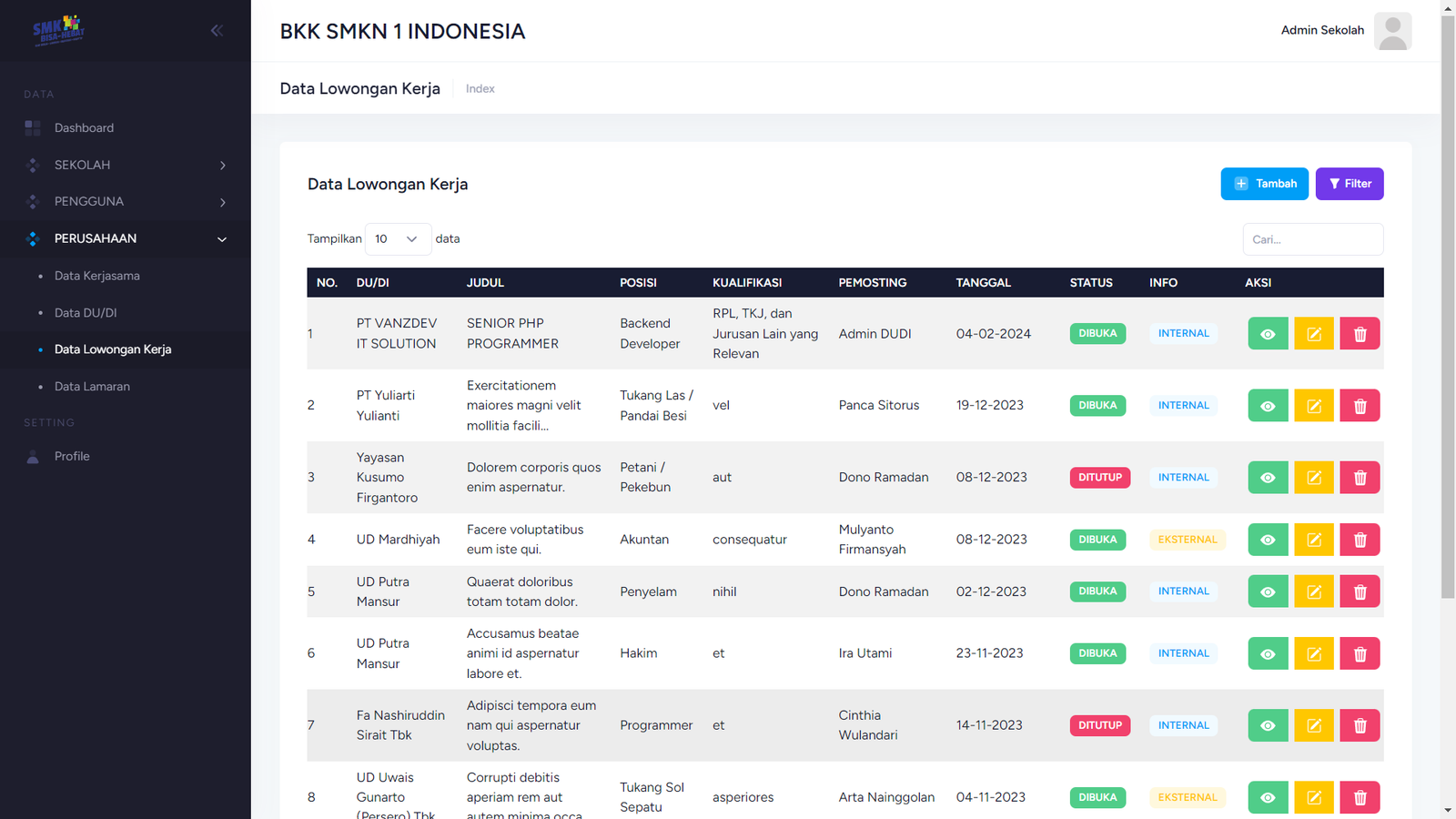Go to Data Kerjasama menu item
Image resolution: width=1456 pixels, height=819 pixels.
point(96,276)
